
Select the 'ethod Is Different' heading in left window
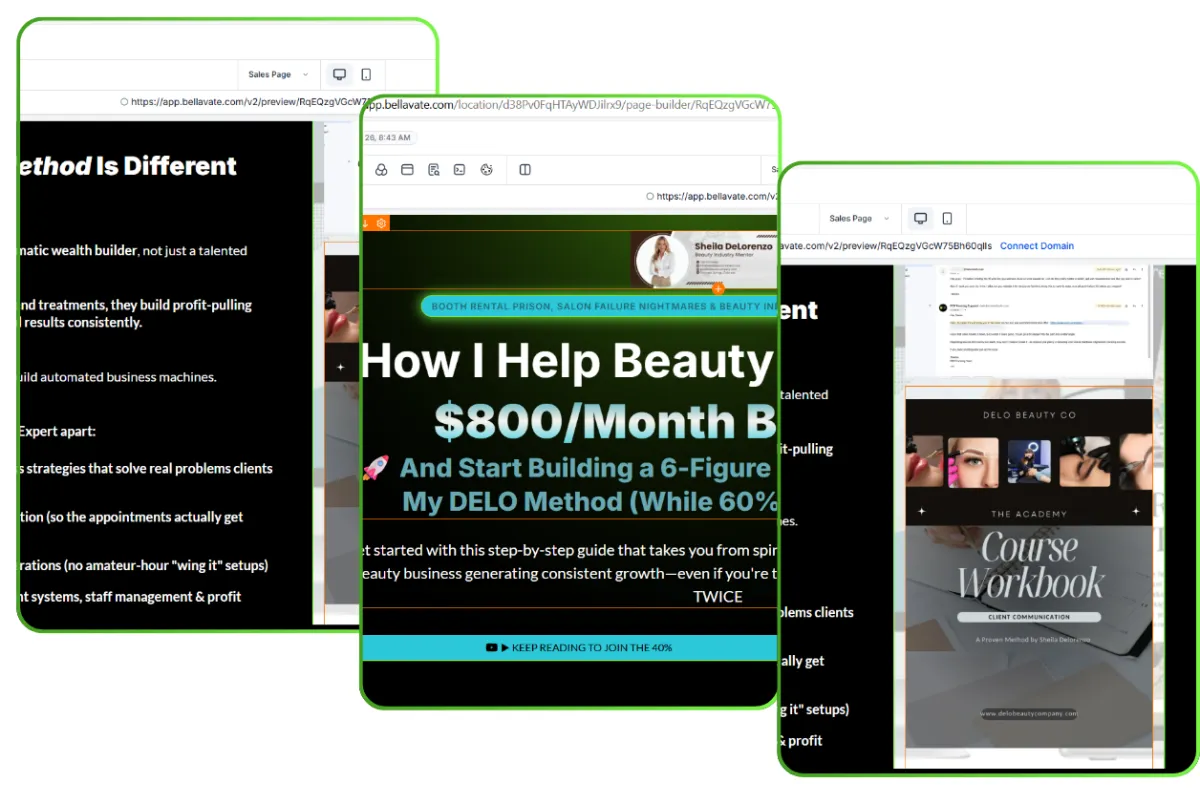(x=128, y=166)
